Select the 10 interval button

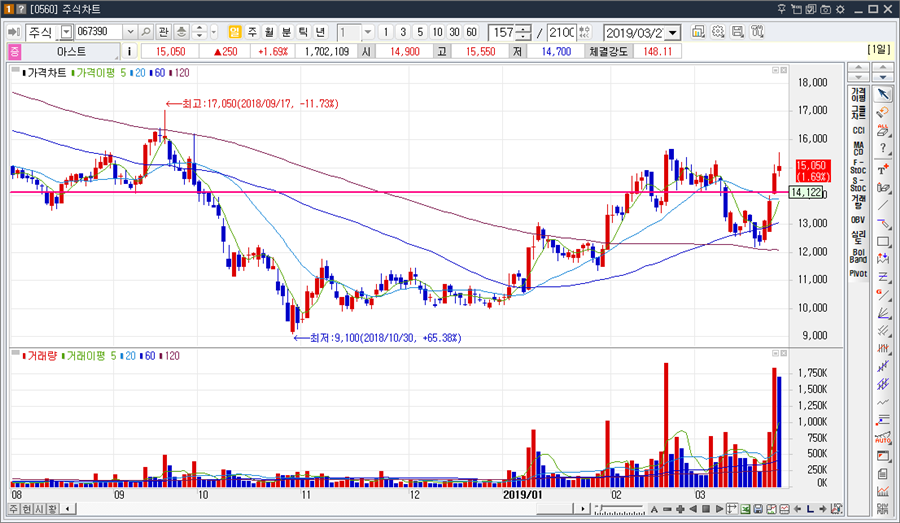[x=437, y=32]
